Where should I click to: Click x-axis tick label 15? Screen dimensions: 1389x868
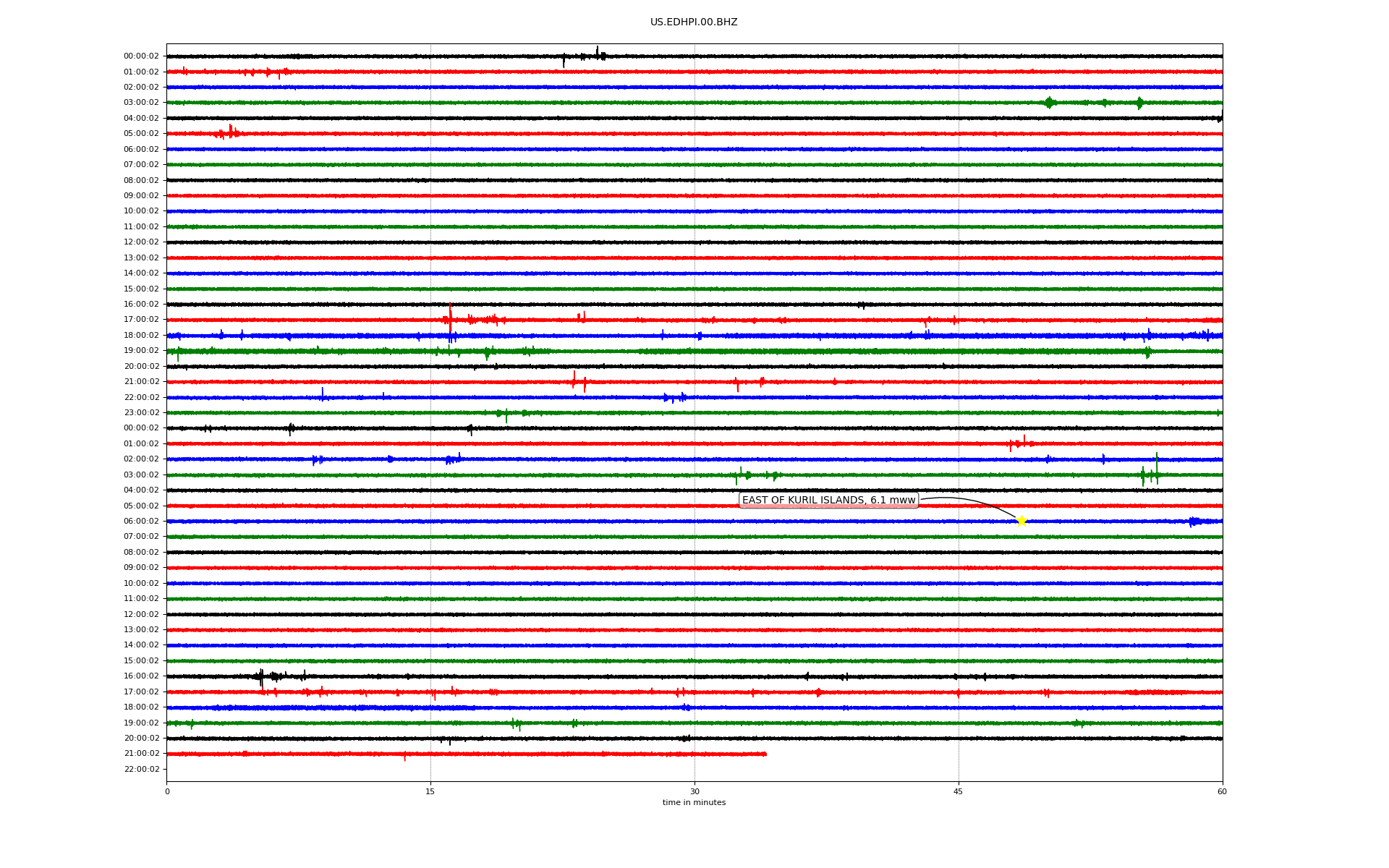pos(430,791)
